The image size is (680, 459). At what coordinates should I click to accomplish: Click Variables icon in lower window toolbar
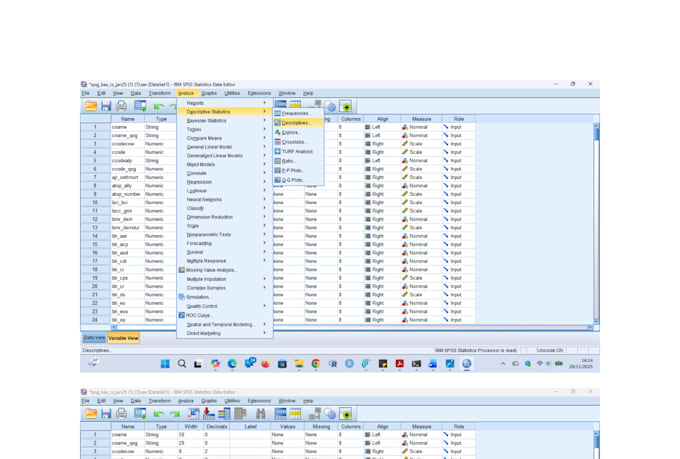click(224, 413)
